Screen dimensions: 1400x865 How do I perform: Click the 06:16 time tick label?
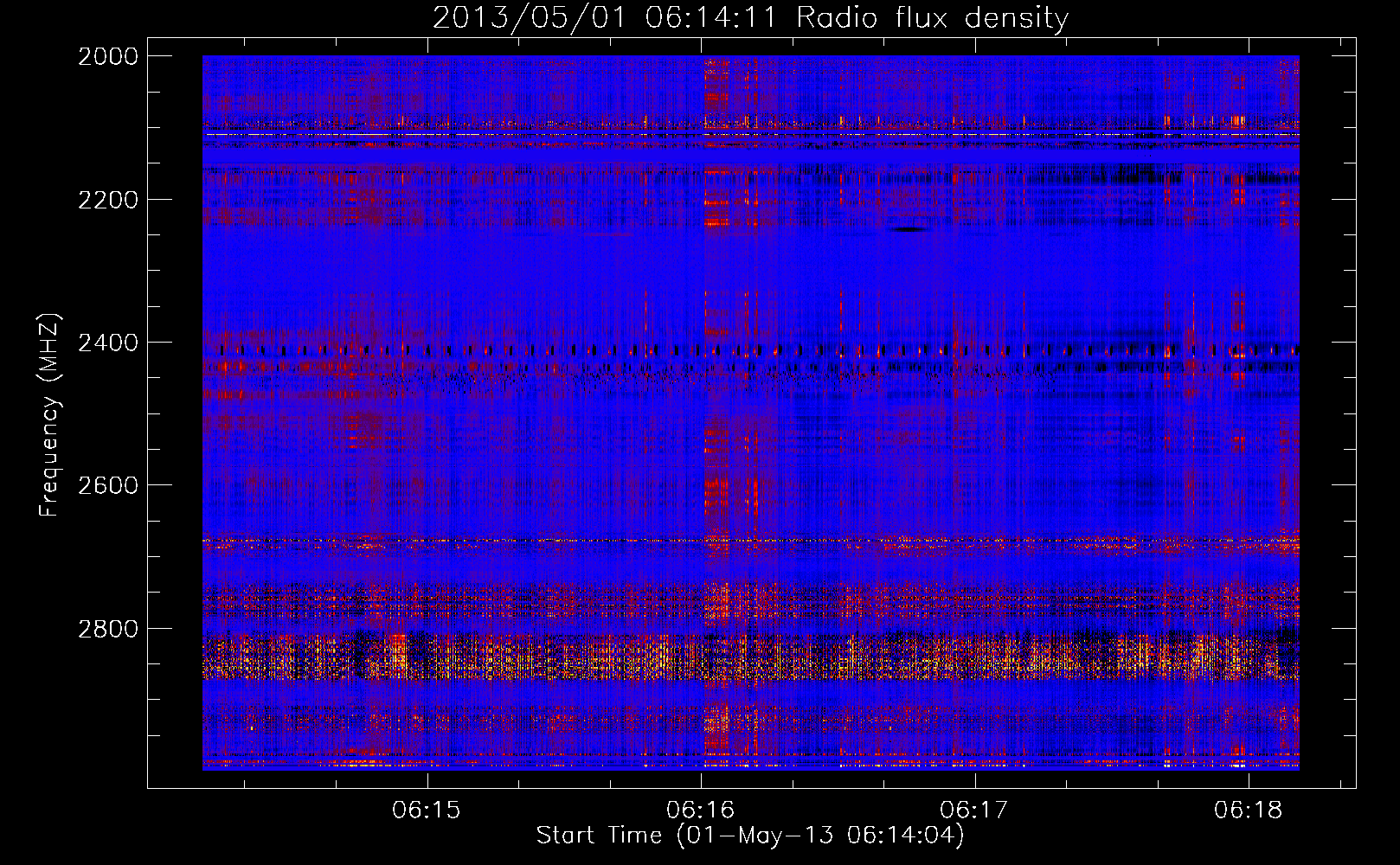[x=701, y=810]
